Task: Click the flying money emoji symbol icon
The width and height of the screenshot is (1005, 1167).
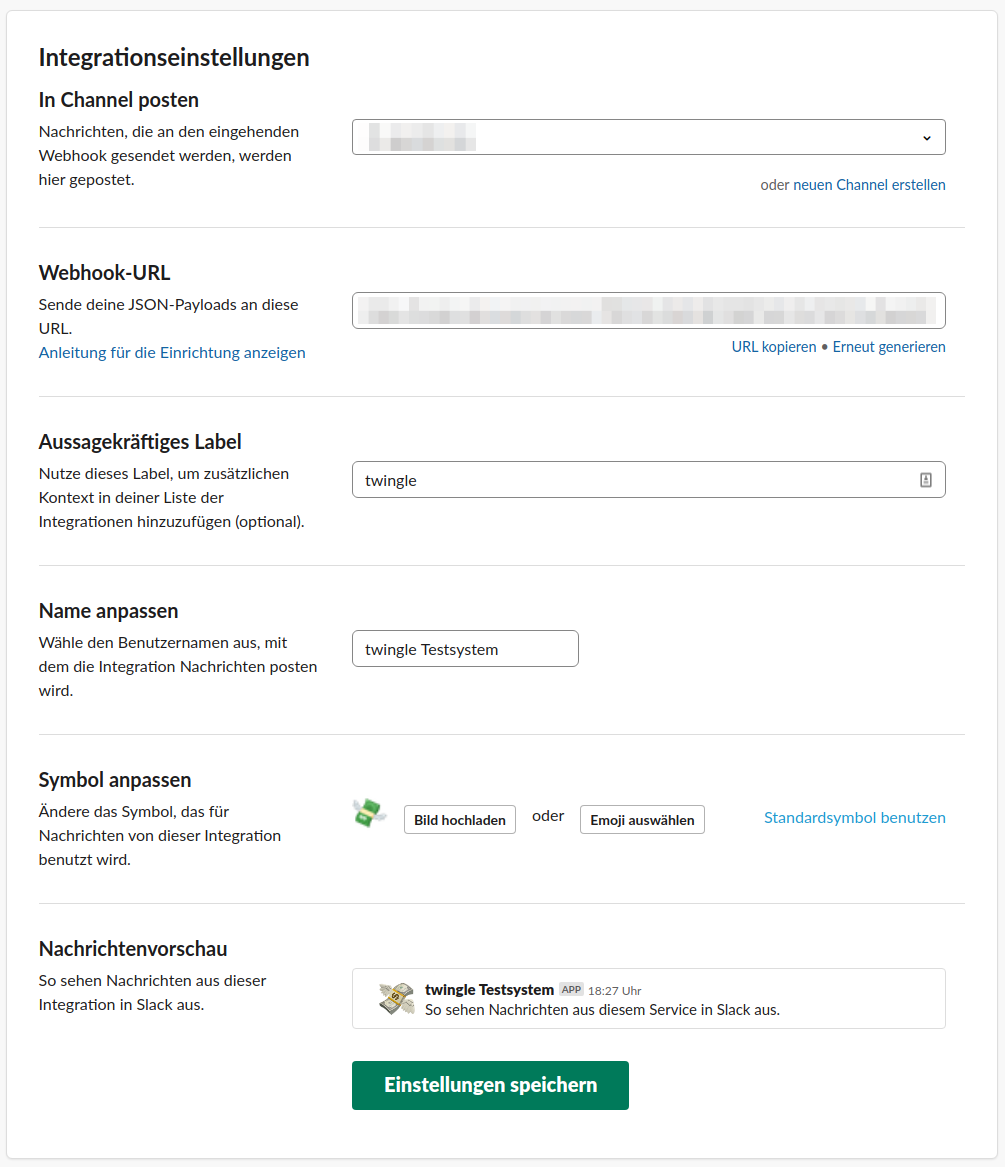Action: coord(369,813)
